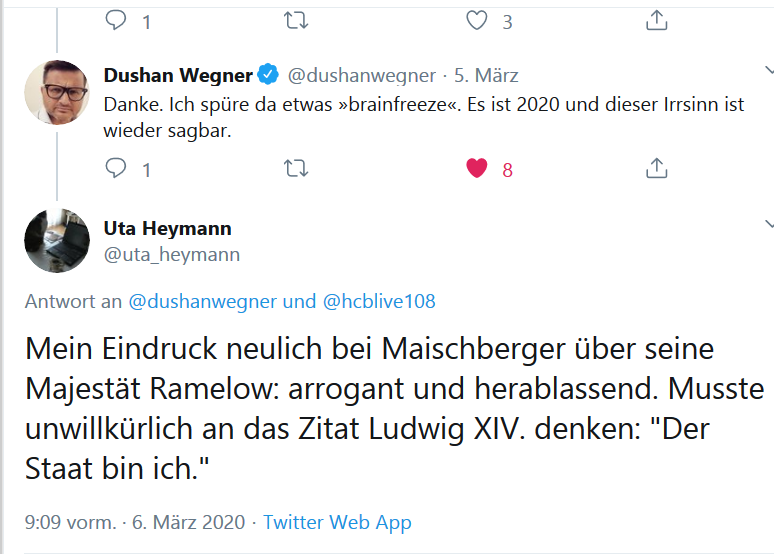774x554 pixels.
Task: Open the Twitter Web App source link
Action: [x=337, y=522]
